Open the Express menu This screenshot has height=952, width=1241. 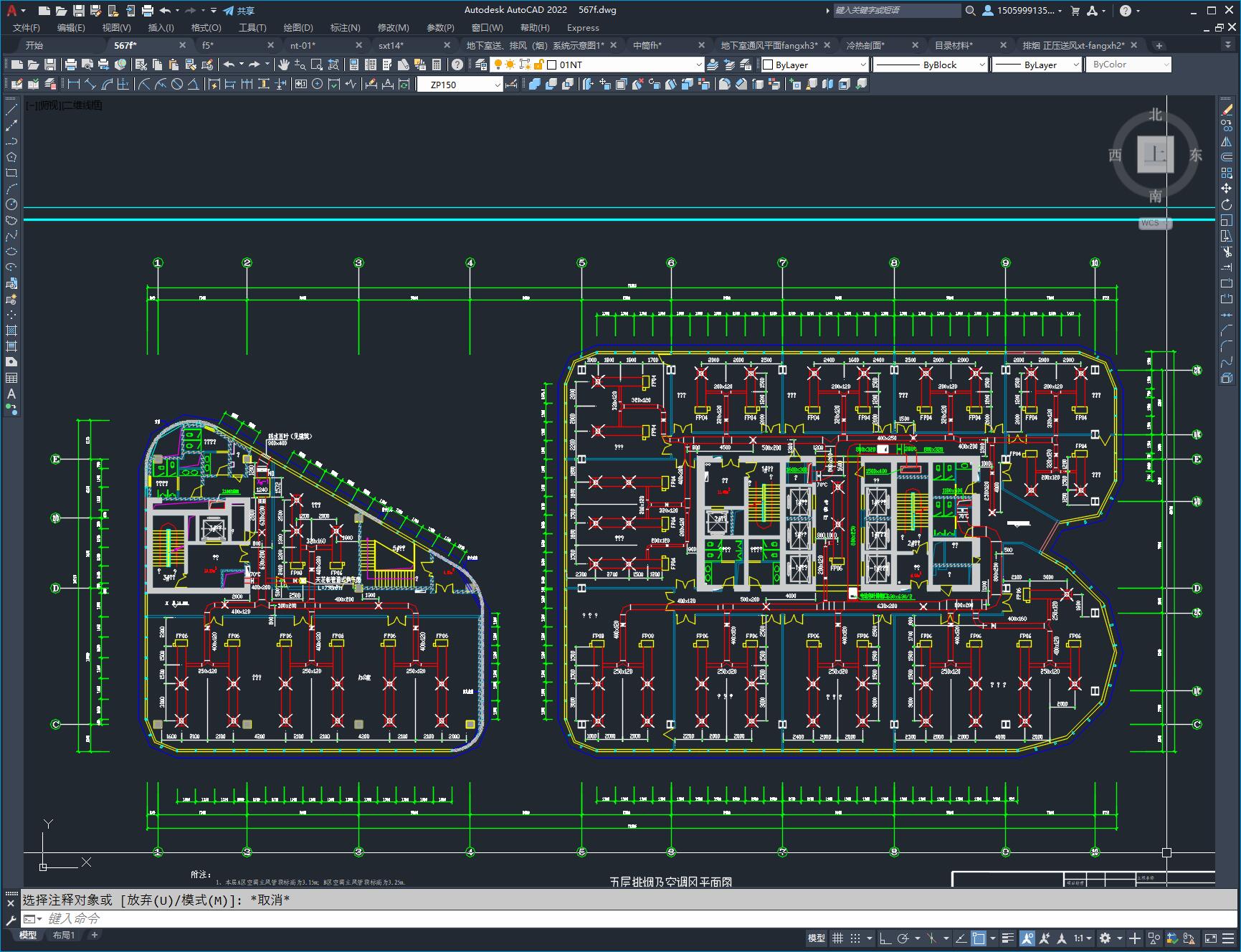(583, 27)
